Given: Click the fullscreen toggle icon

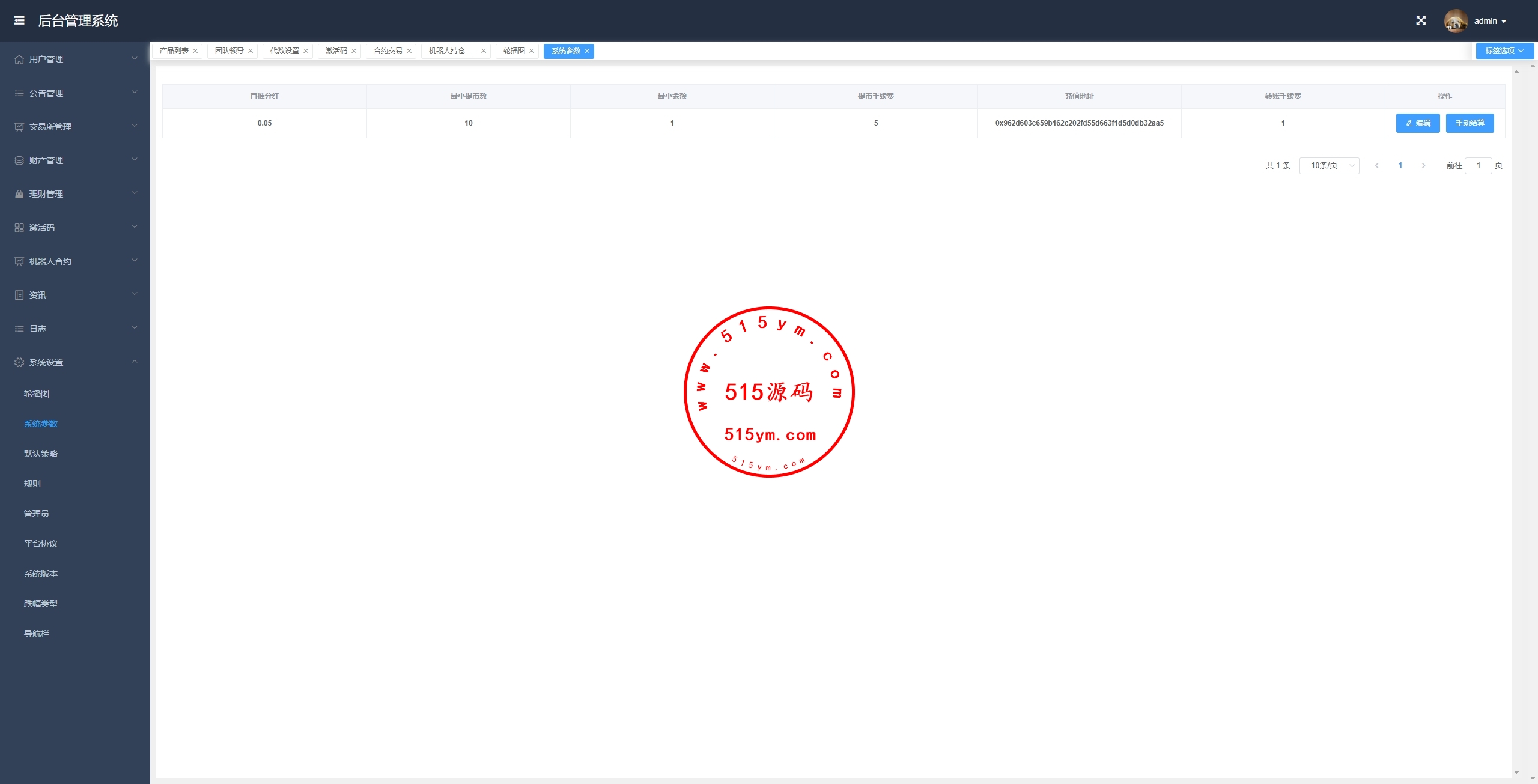Looking at the screenshot, I should click(1421, 20).
